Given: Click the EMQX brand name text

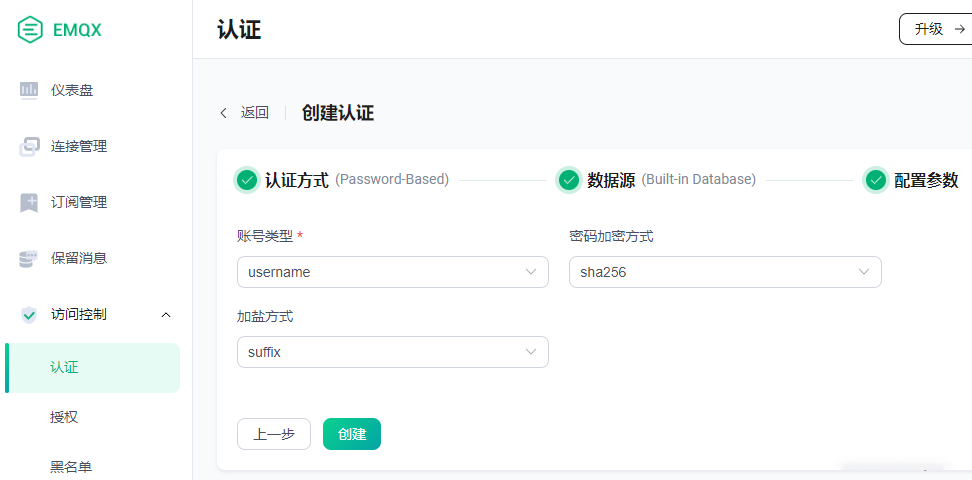Looking at the screenshot, I should [77, 29].
